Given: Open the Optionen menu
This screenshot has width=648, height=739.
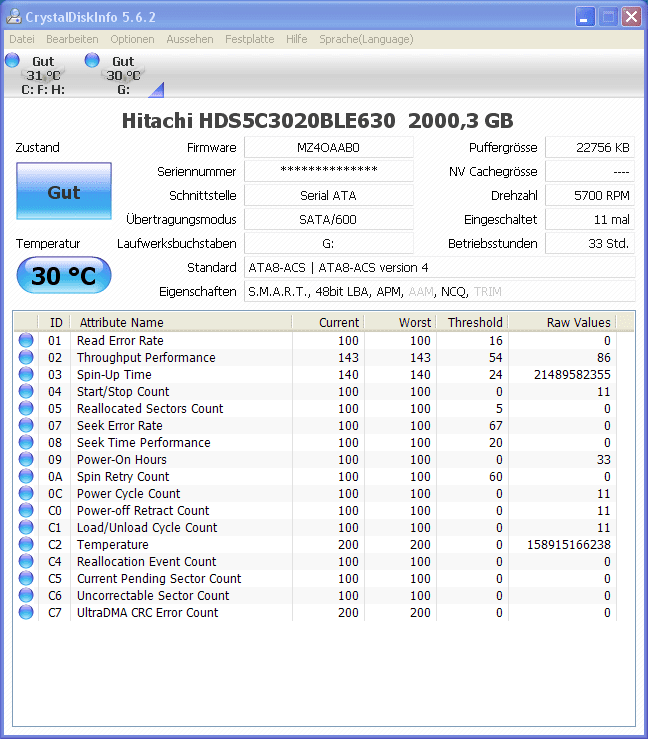Looking at the screenshot, I should click(132, 39).
